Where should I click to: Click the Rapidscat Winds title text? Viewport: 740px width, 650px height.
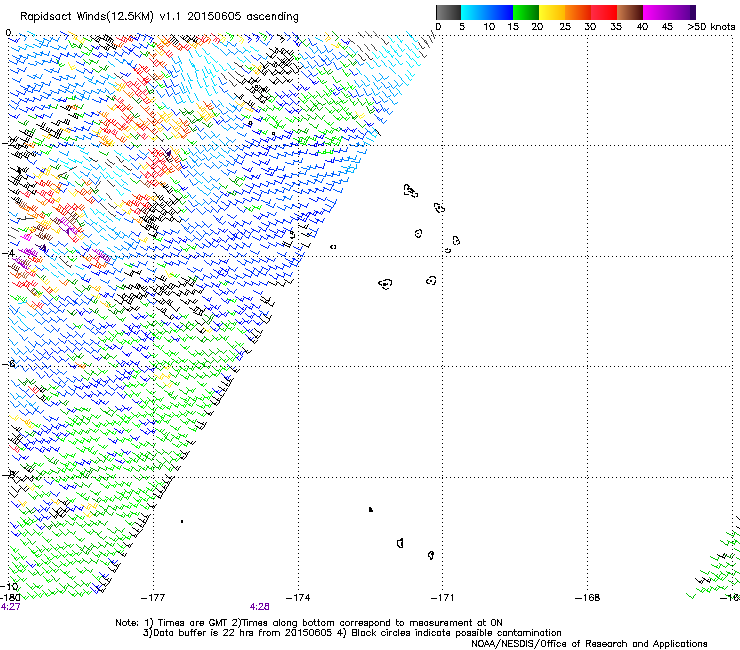click(x=159, y=17)
